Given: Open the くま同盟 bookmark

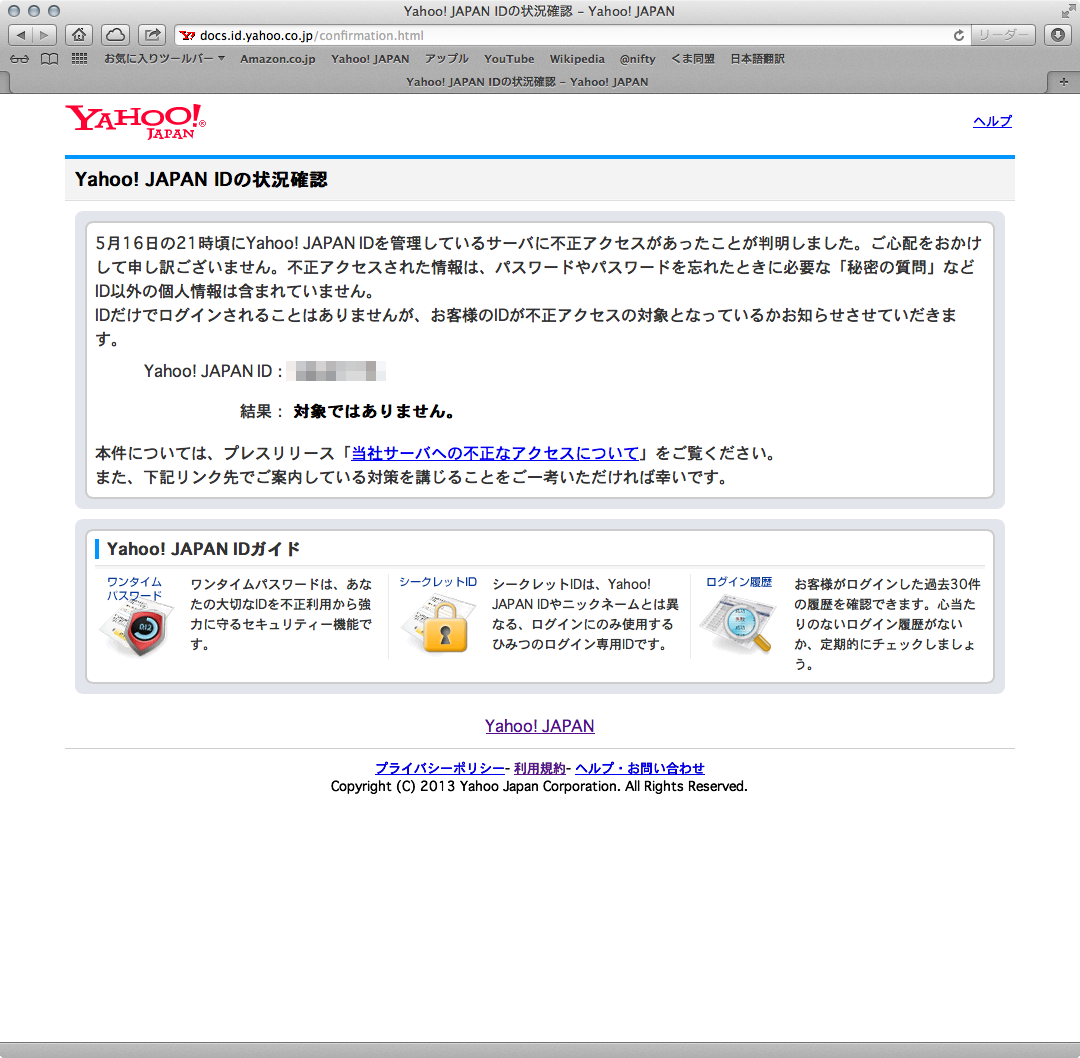Looking at the screenshot, I should coord(693,59).
